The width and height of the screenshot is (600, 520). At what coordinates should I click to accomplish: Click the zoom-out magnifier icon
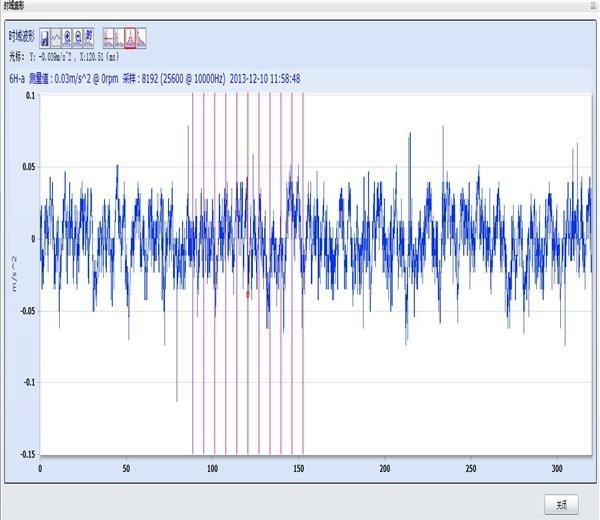pyautogui.click(x=78, y=39)
